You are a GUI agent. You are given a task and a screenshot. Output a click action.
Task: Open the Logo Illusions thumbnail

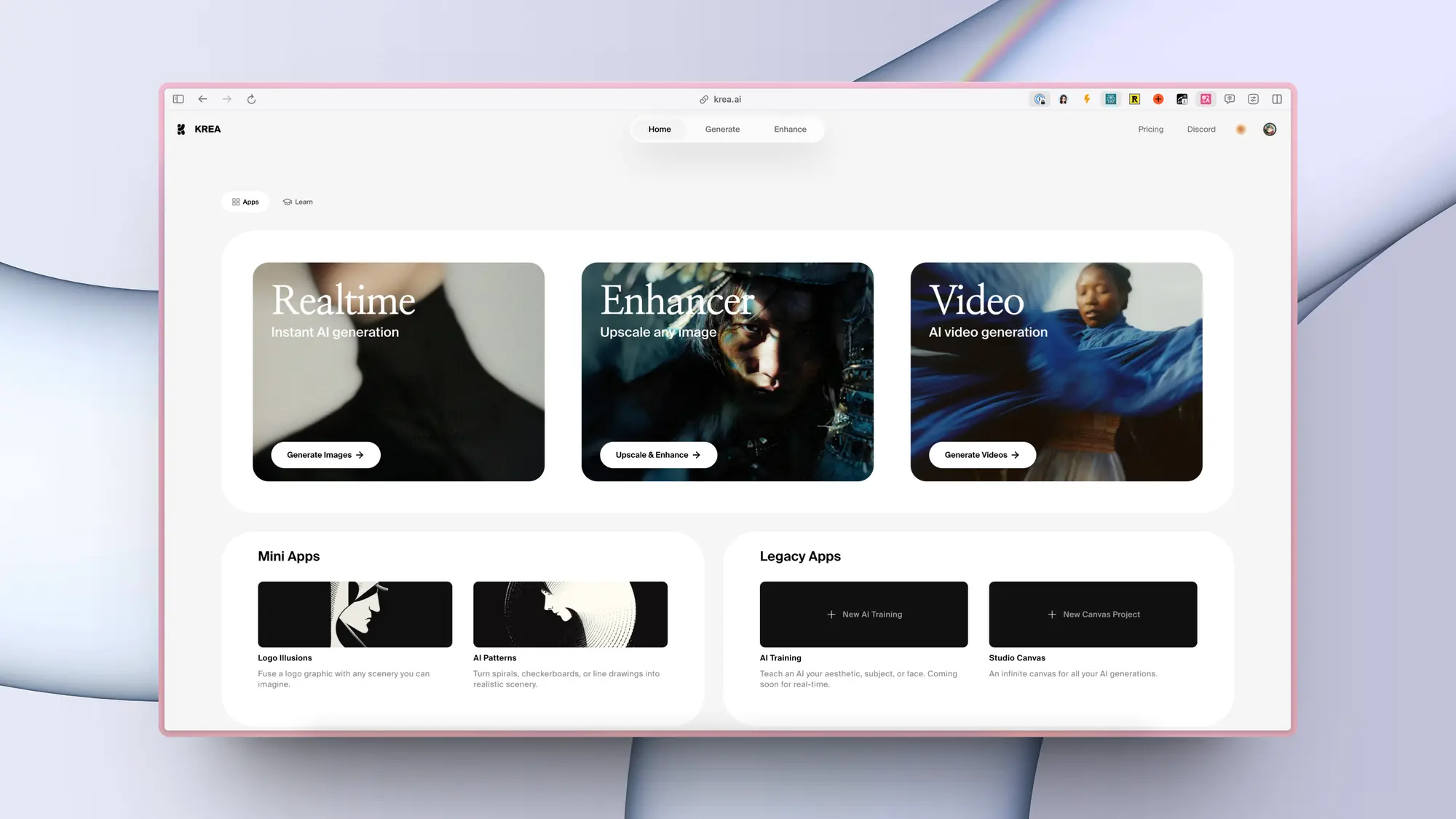pyautogui.click(x=355, y=614)
